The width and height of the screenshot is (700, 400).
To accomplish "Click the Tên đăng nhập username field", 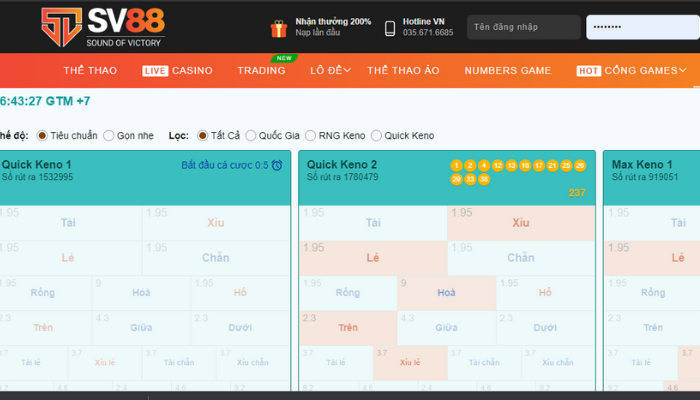I will click(524, 28).
